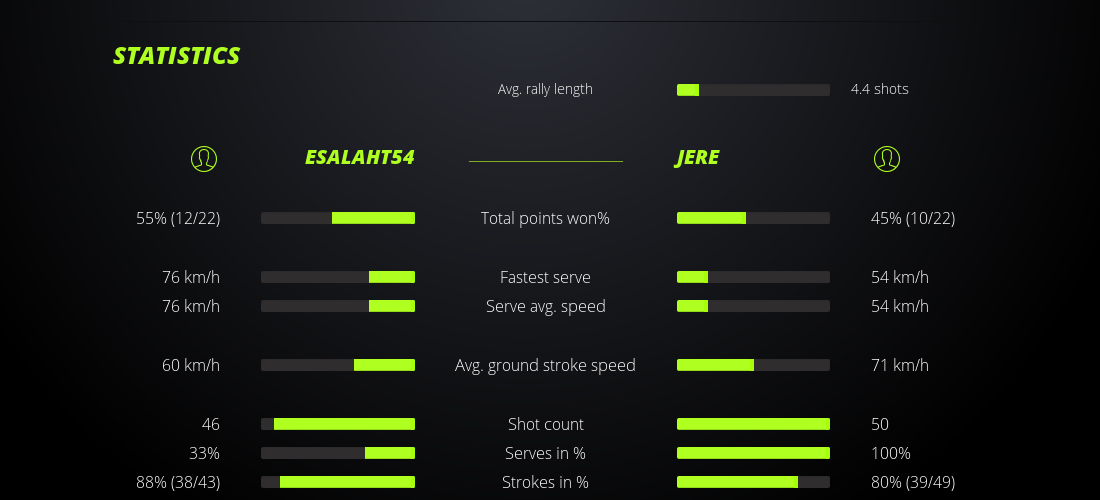Click the Shot count label
This screenshot has width=1100, height=500.
[545, 424]
